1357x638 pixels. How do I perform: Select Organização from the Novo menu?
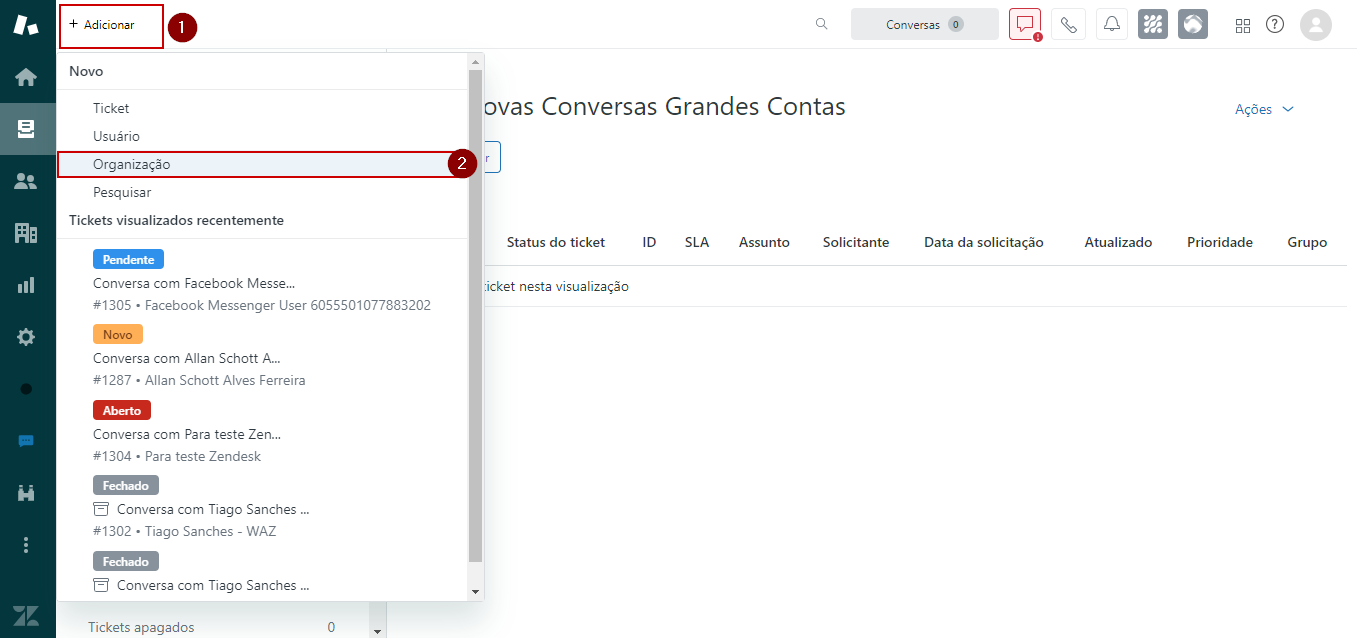coord(132,164)
